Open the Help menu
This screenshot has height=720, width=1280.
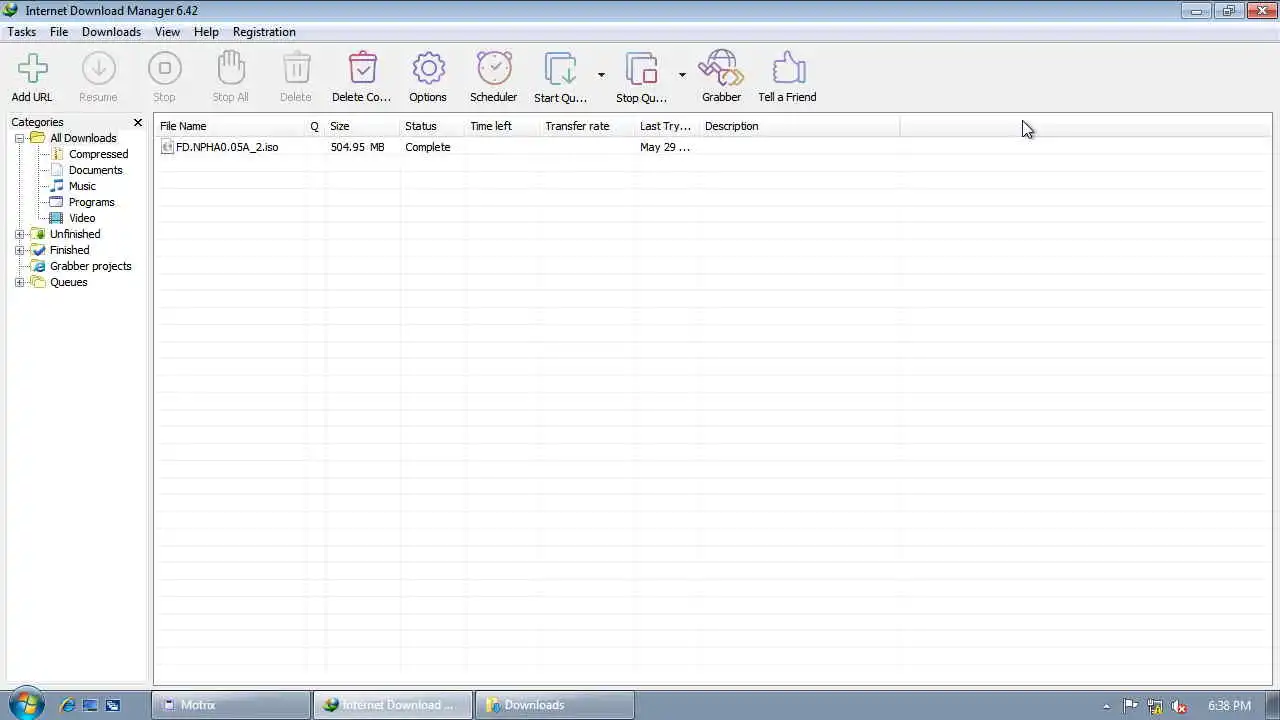tap(206, 32)
